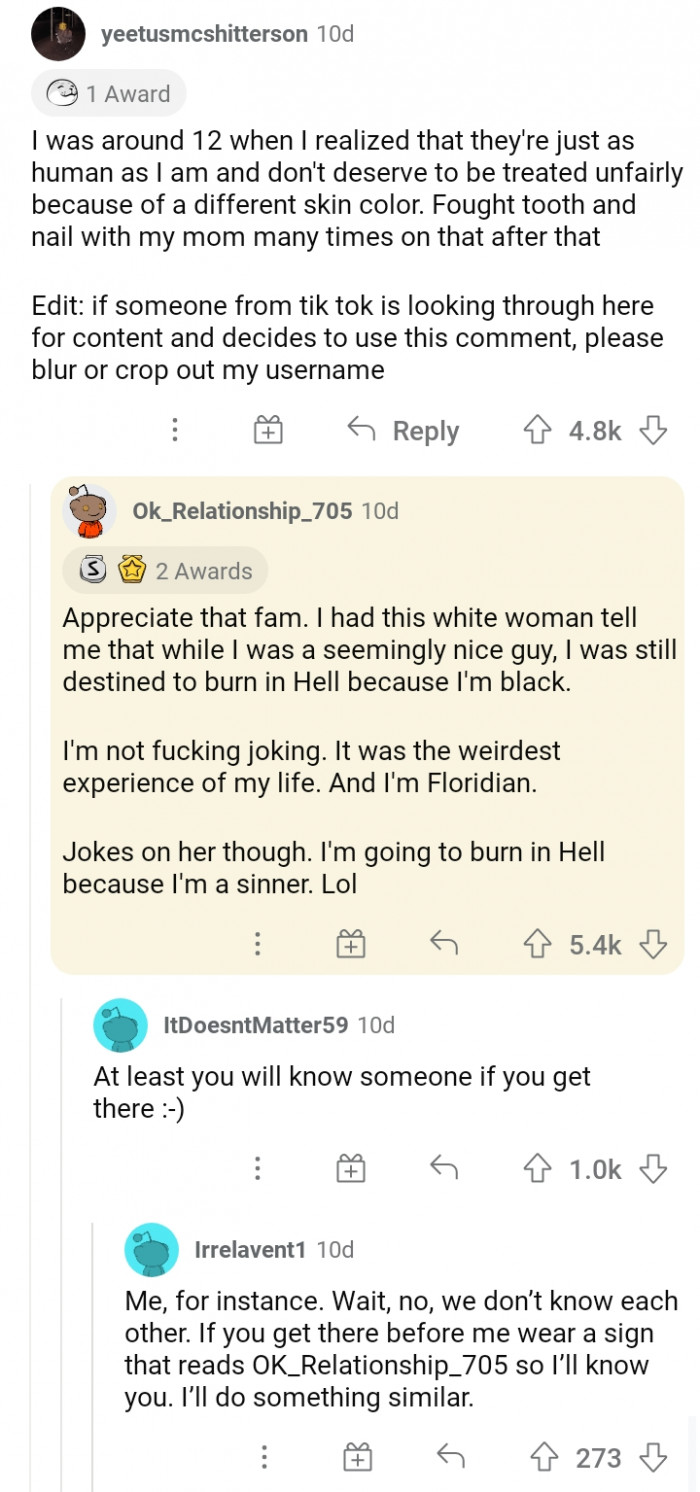
Task: Upvote ItDoesntMatter59's reply
Action: point(537,1169)
